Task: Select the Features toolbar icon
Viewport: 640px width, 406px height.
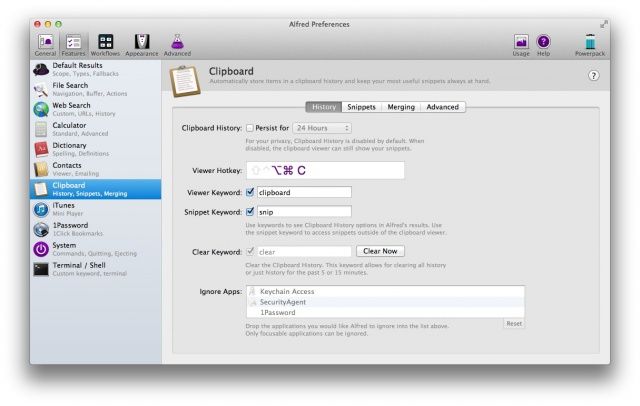Action: point(73,45)
